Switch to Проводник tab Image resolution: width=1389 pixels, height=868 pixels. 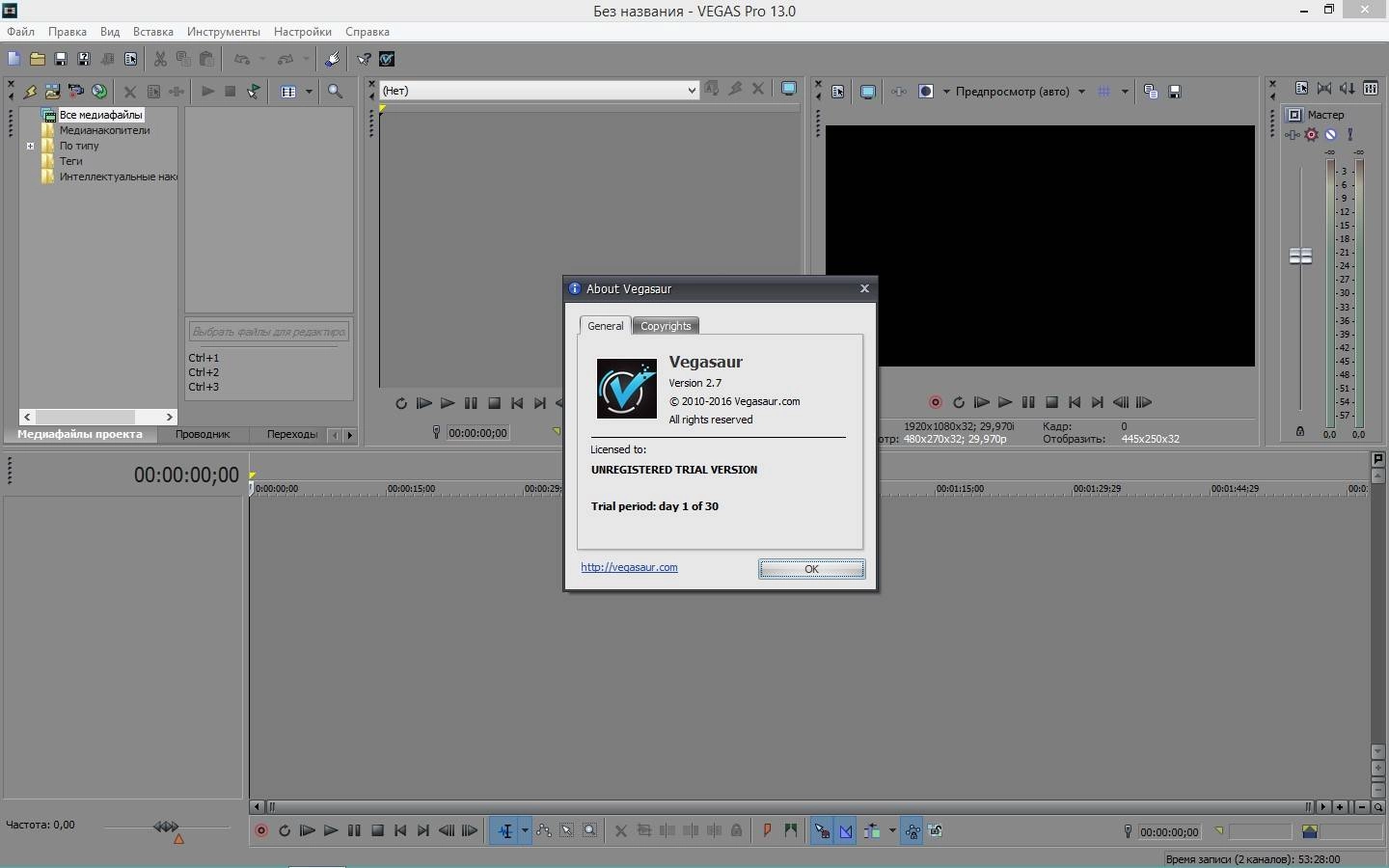[203, 434]
